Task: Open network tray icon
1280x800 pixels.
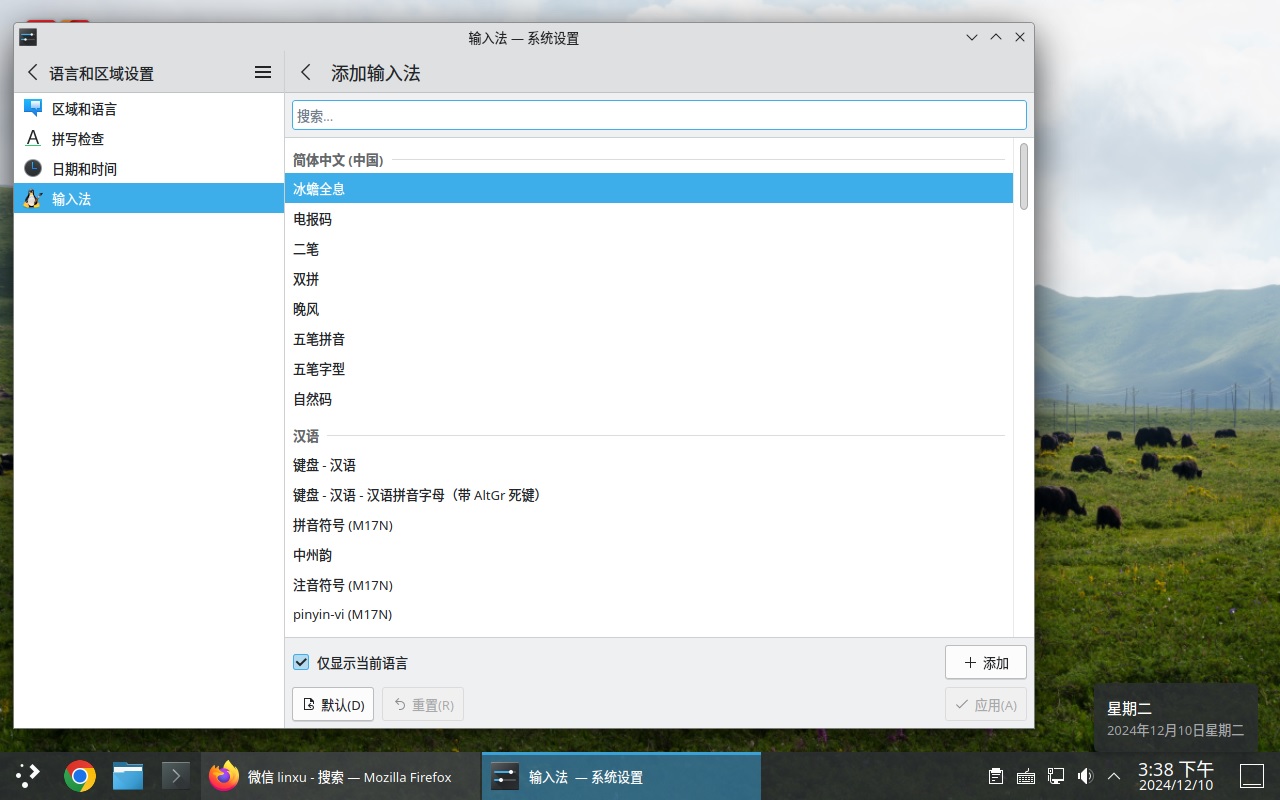Action: pyautogui.click(x=1055, y=776)
